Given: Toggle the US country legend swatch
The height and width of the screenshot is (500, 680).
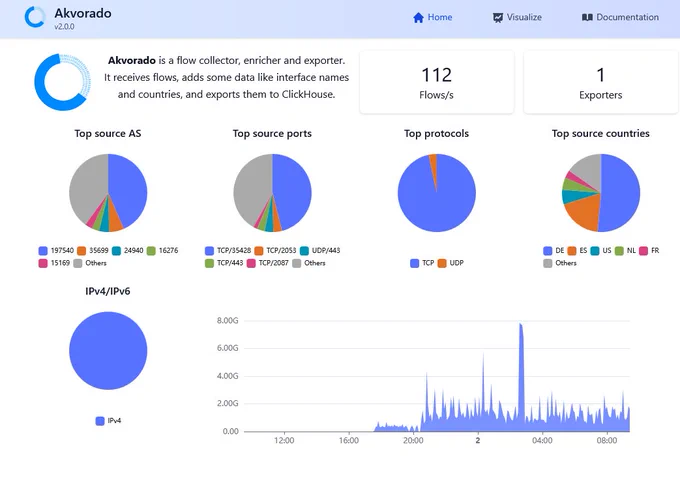Looking at the screenshot, I should [x=595, y=251].
